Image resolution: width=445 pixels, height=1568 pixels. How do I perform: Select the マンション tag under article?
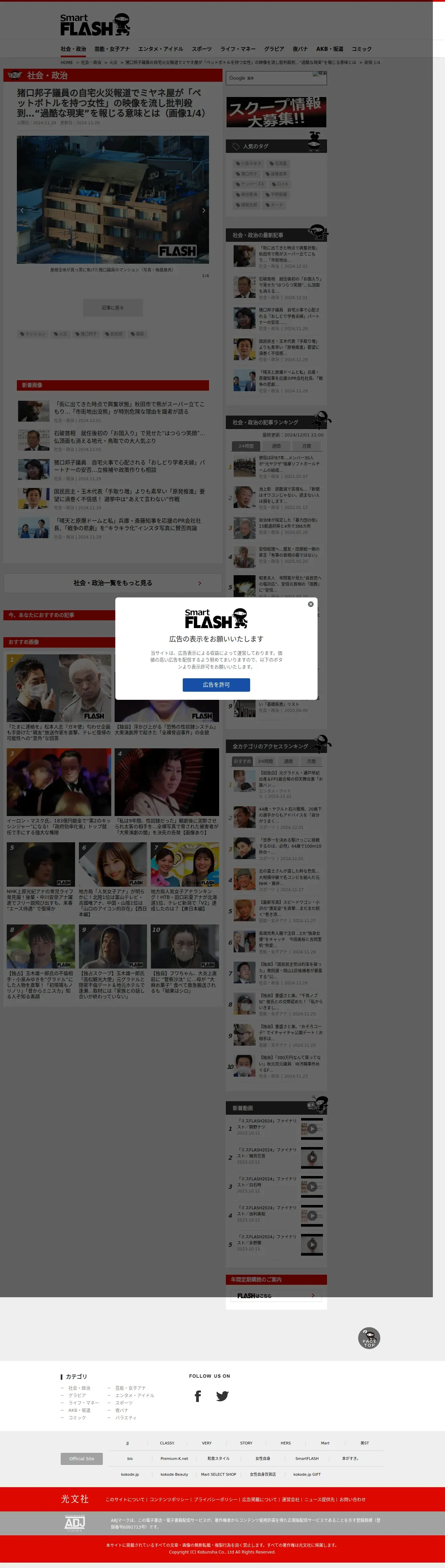33,333
